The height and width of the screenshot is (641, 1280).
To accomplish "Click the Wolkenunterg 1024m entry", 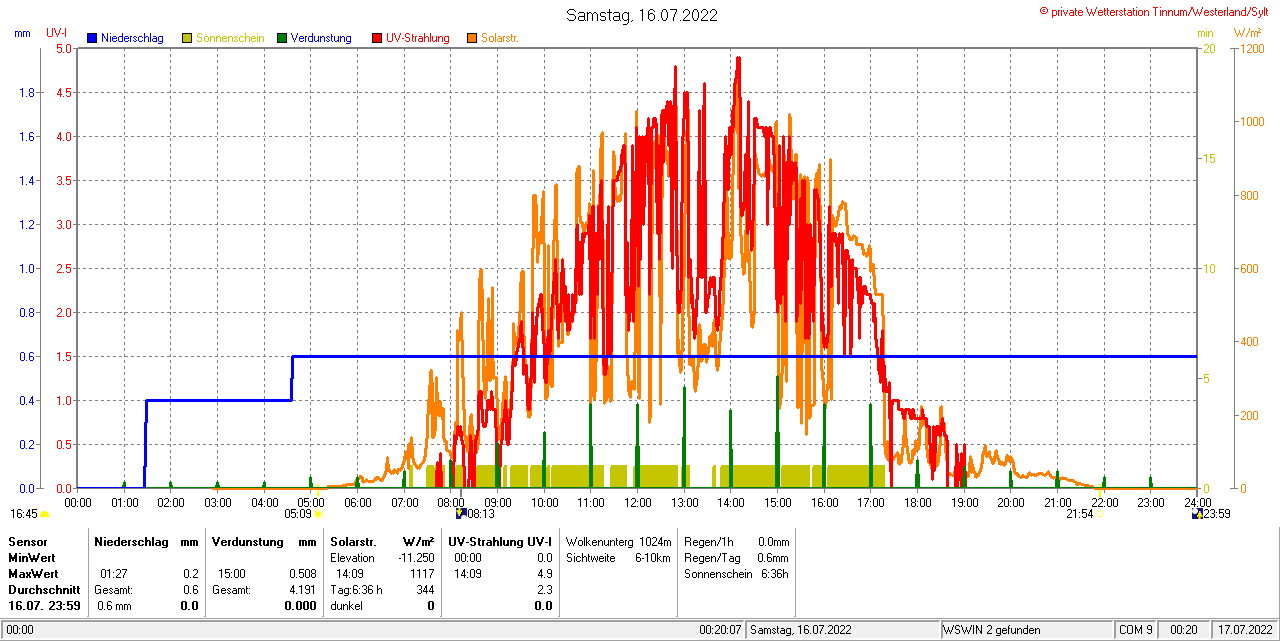I will (618, 541).
